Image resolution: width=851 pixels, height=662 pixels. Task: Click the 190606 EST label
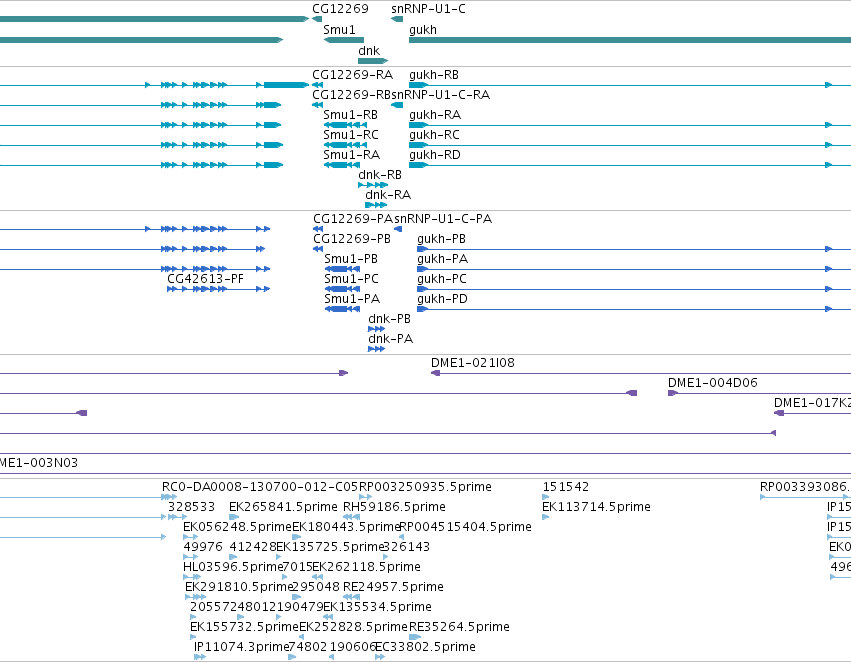353,647
